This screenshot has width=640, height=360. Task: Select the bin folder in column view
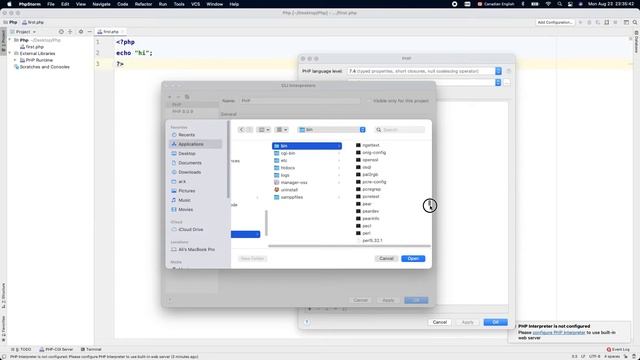click(x=307, y=146)
